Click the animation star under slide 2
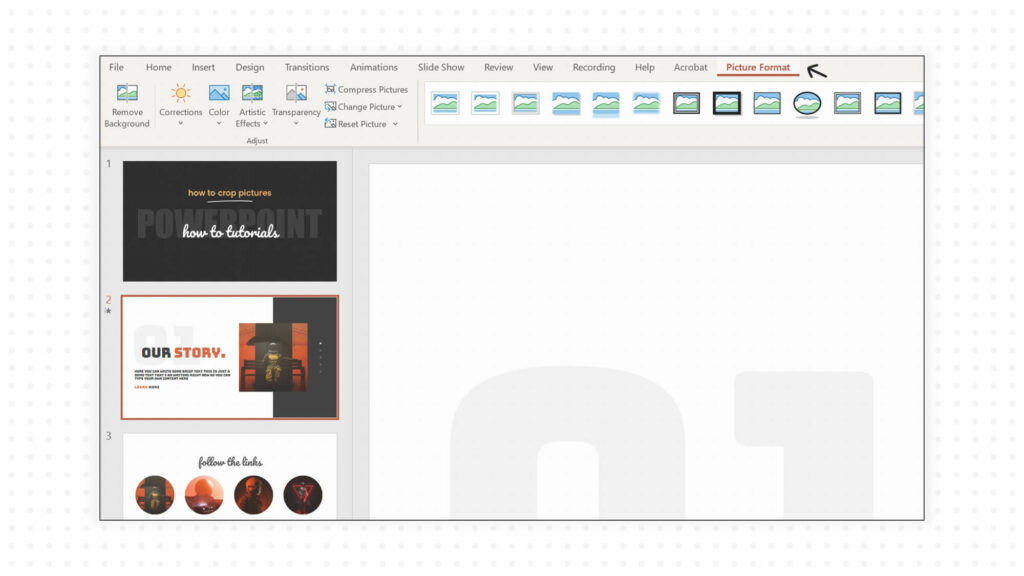The image size is (1024, 576). pyautogui.click(x=108, y=311)
